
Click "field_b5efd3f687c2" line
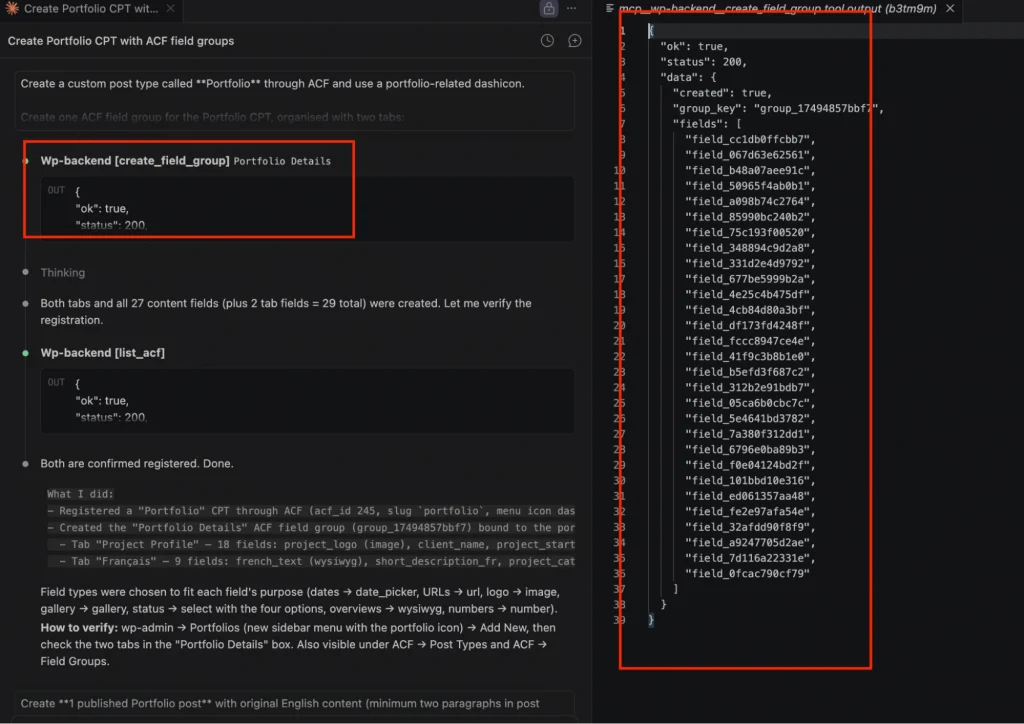pyautogui.click(x=750, y=372)
